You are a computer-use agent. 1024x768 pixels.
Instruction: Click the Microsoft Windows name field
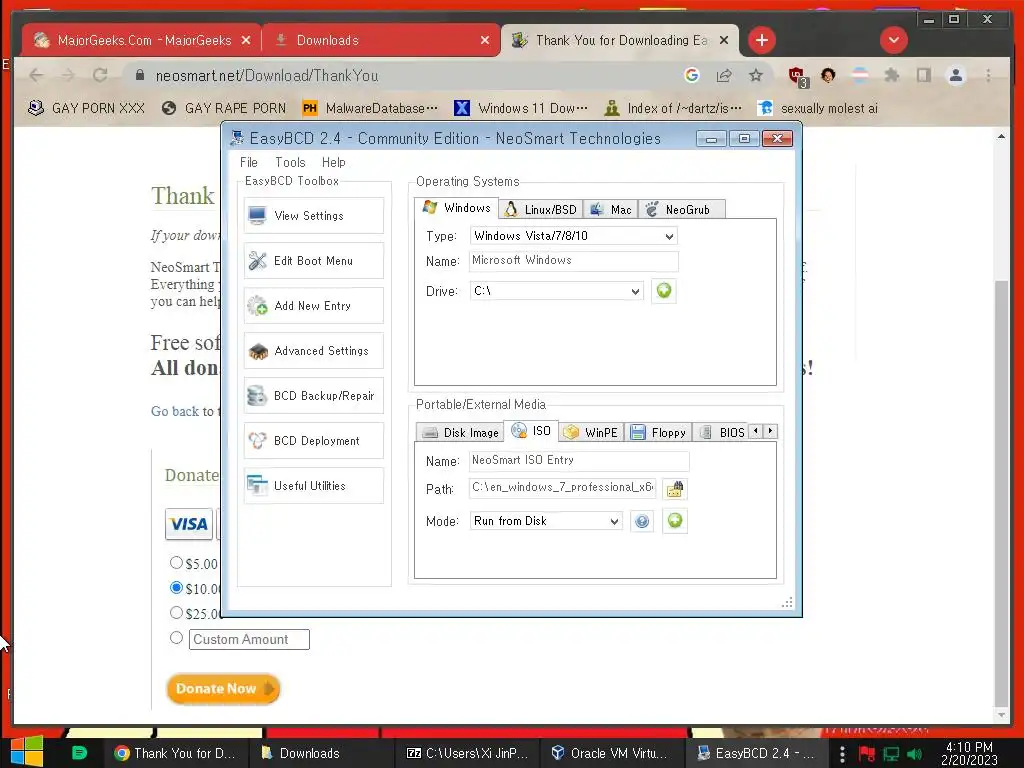click(x=573, y=261)
